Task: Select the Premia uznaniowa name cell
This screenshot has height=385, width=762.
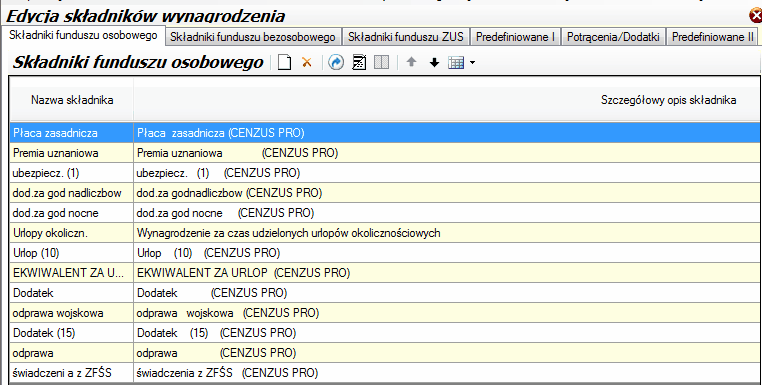Action: [x=71, y=153]
